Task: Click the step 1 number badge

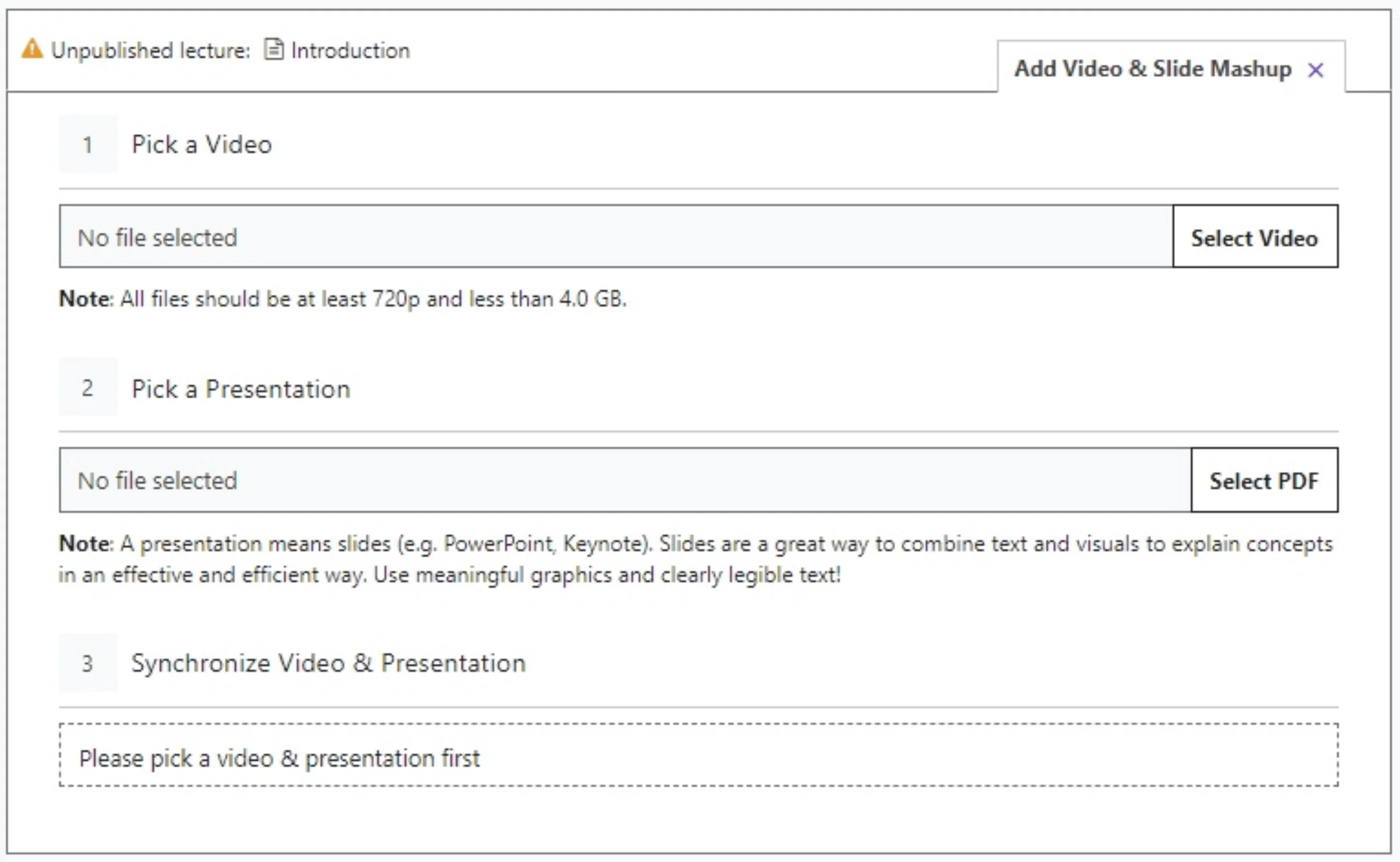Action: point(88,144)
